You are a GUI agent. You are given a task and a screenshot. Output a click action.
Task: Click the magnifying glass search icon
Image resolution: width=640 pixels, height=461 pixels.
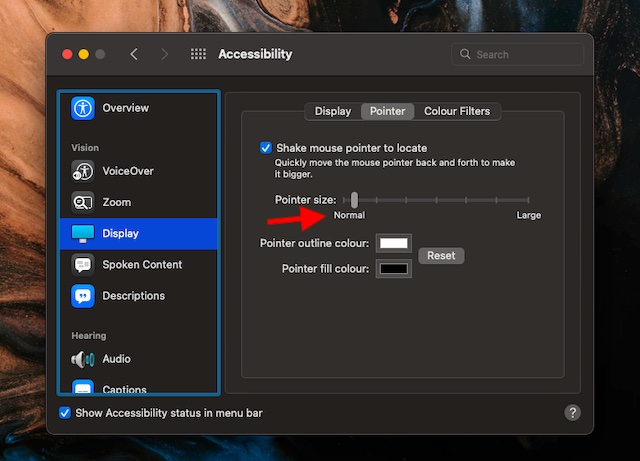point(465,54)
